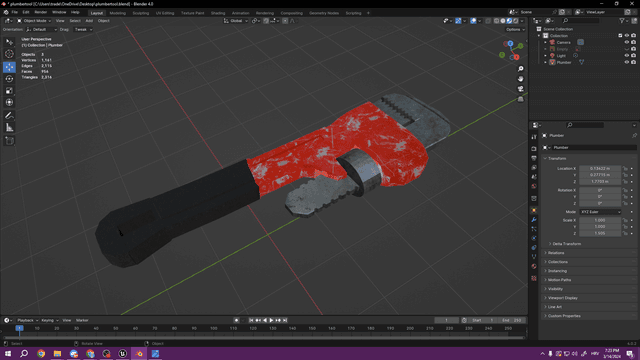Hide the Camera object via eye icon

(627, 42)
